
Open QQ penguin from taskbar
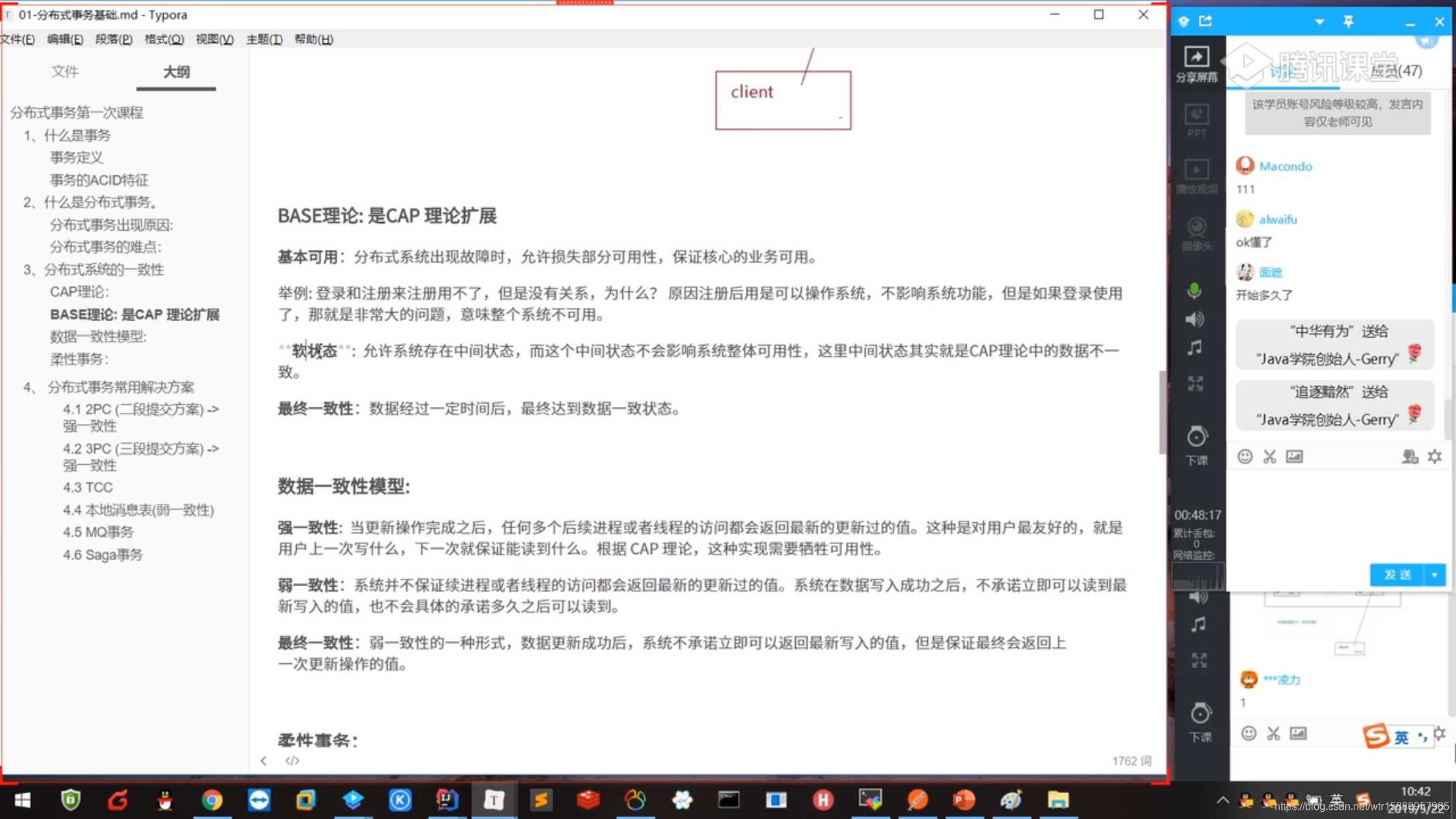164,800
